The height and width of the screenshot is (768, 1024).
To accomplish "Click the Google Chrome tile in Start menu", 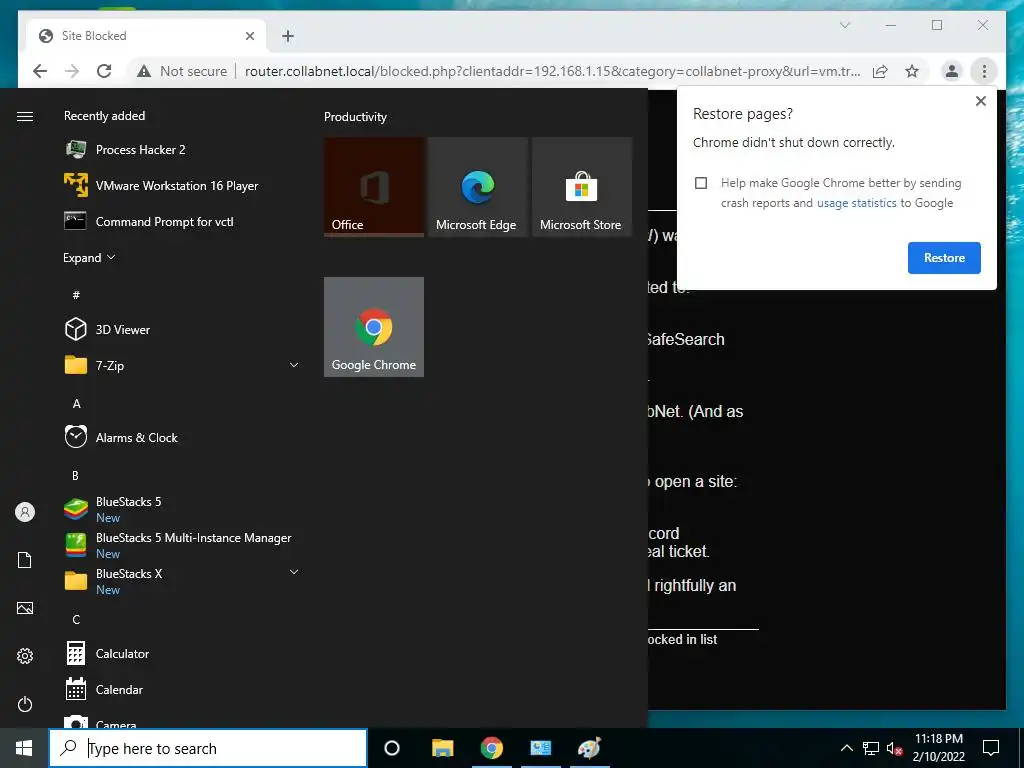I will click(374, 327).
